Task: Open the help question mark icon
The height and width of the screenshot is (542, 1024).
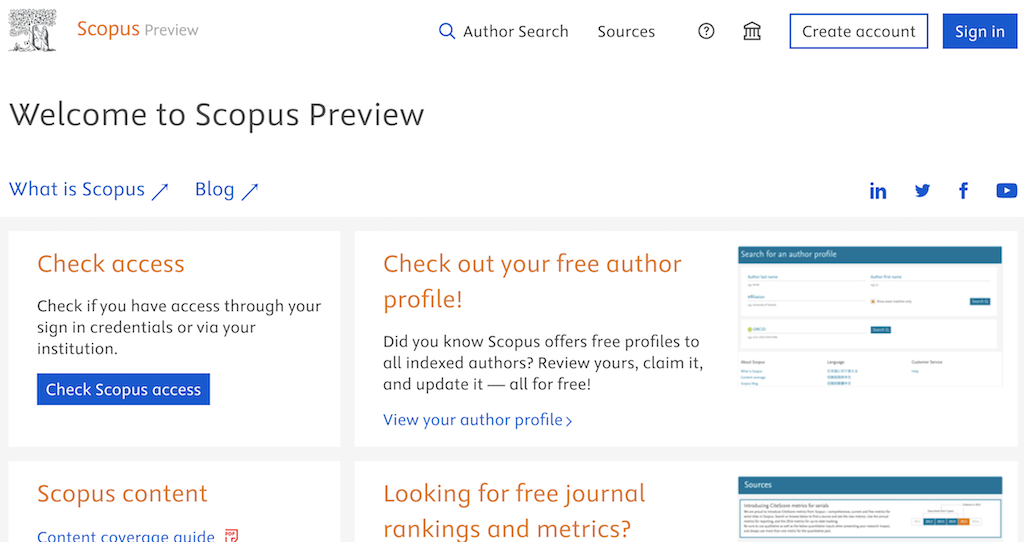Action: [x=706, y=31]
